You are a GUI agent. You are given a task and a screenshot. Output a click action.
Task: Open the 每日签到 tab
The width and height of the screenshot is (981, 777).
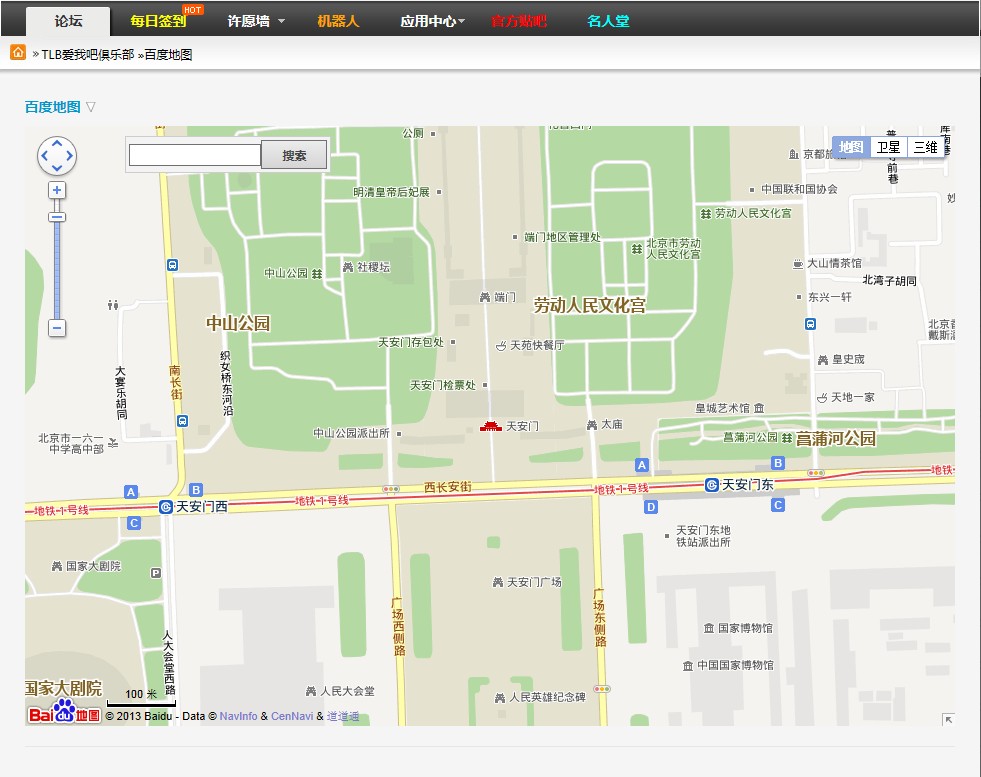click(158, 21)
